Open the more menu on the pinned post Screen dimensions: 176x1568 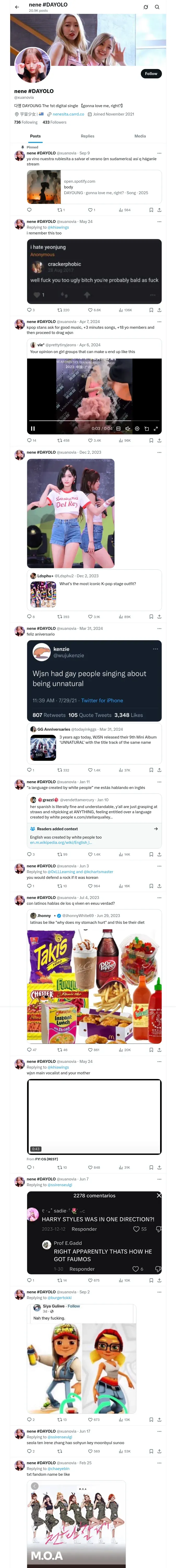tap(159, 153)
